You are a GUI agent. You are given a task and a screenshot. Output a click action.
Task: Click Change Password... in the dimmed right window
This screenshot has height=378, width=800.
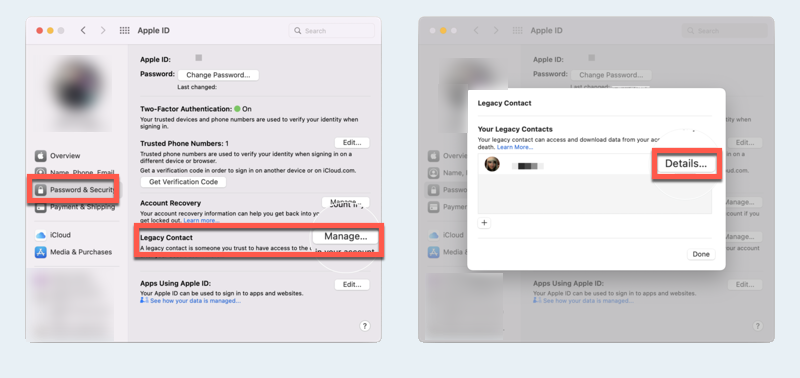[x=611, y=75]
